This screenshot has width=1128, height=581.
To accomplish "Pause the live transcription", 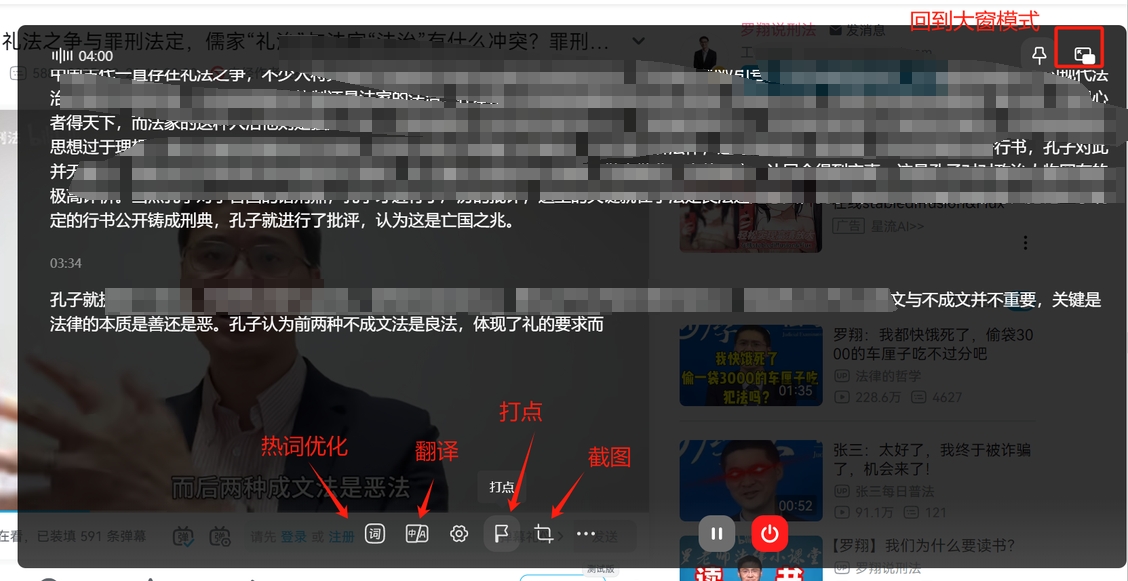I will coord(717,534).
